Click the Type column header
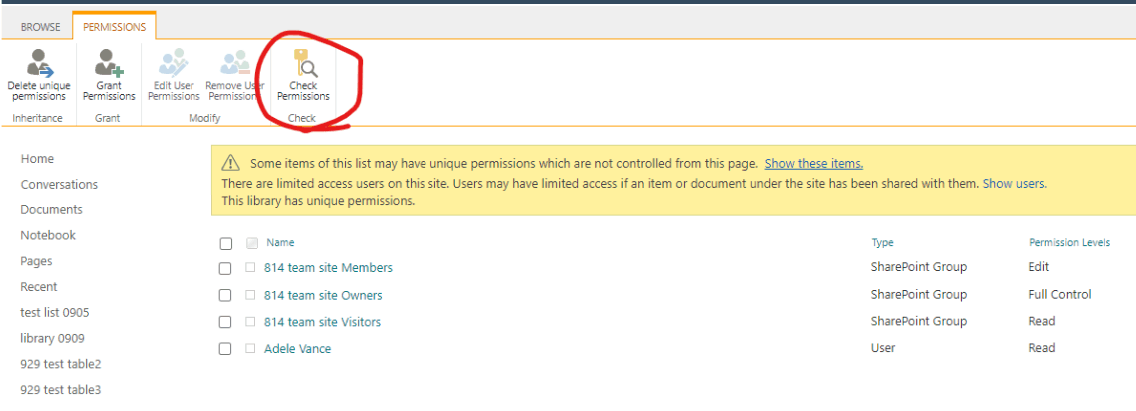The height and width of the screenshot is (411, 1136). [882, 243]
